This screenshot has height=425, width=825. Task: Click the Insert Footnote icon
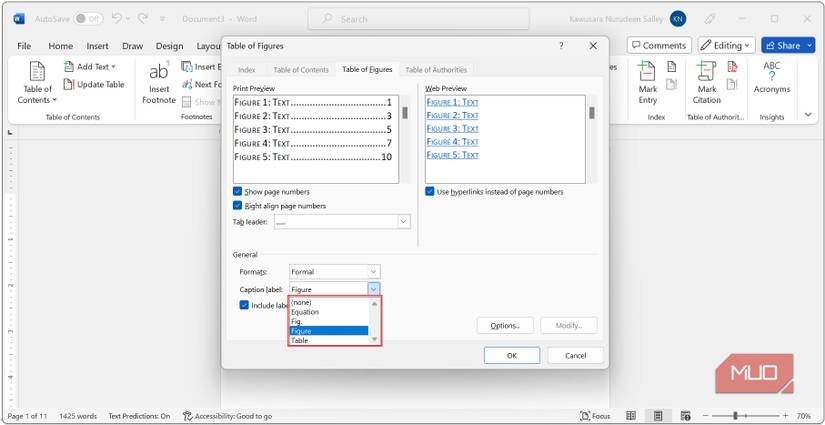click(x=159, y=73)
